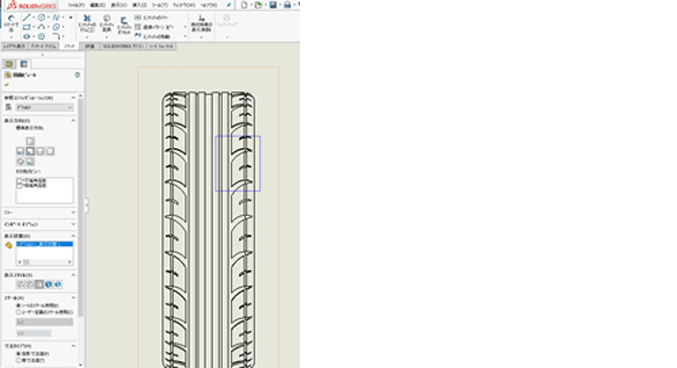Select the Ellipse sketch tool
The width and height of the screenshot is (677, 368).
click(x=56, y=27)
